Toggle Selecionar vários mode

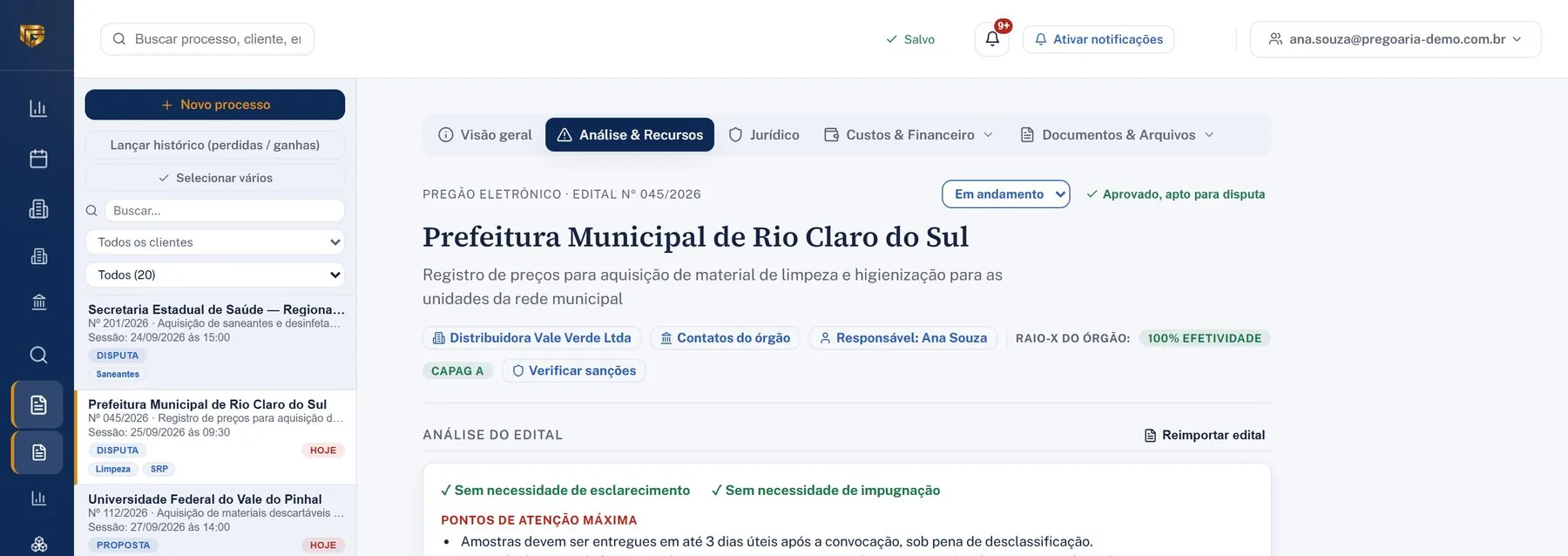tap(215, 178)
